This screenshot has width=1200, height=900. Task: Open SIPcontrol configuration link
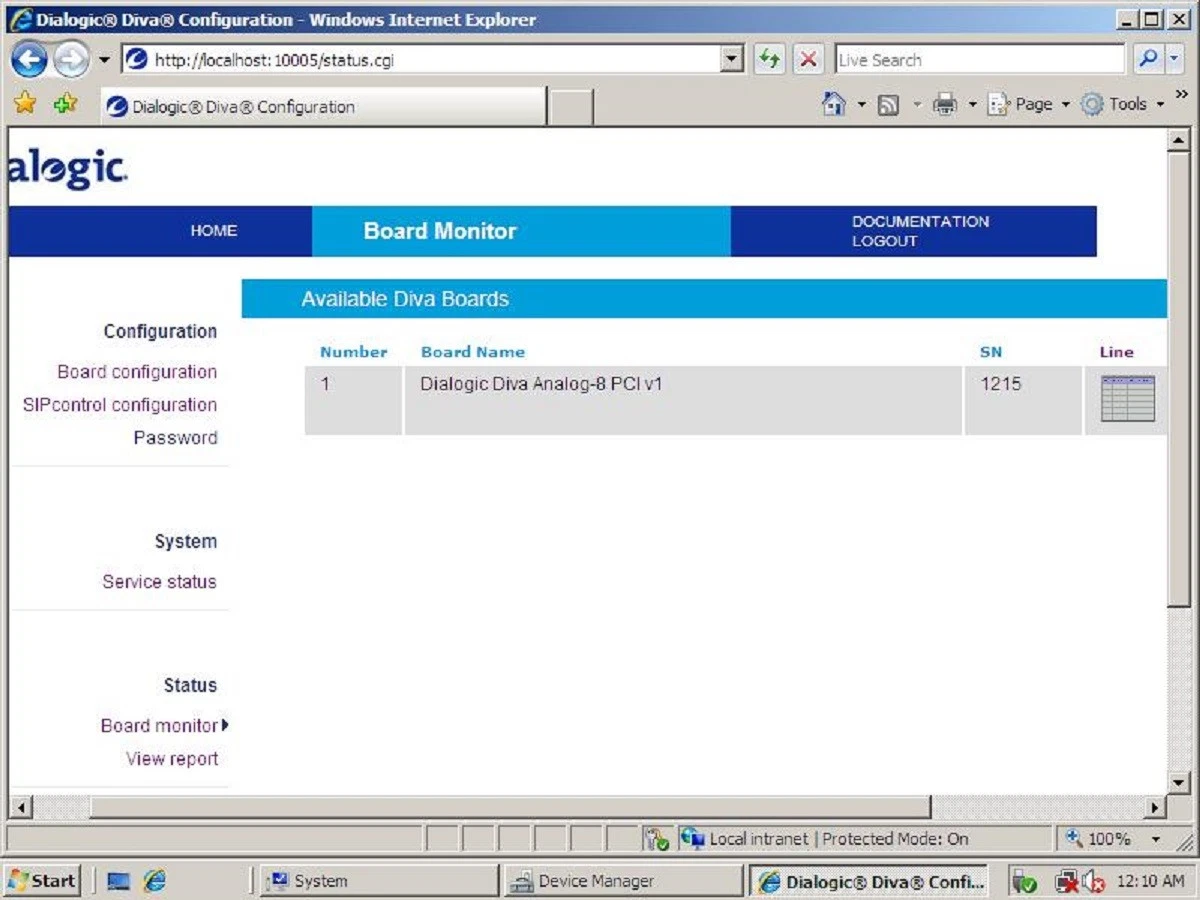(120, 405)
